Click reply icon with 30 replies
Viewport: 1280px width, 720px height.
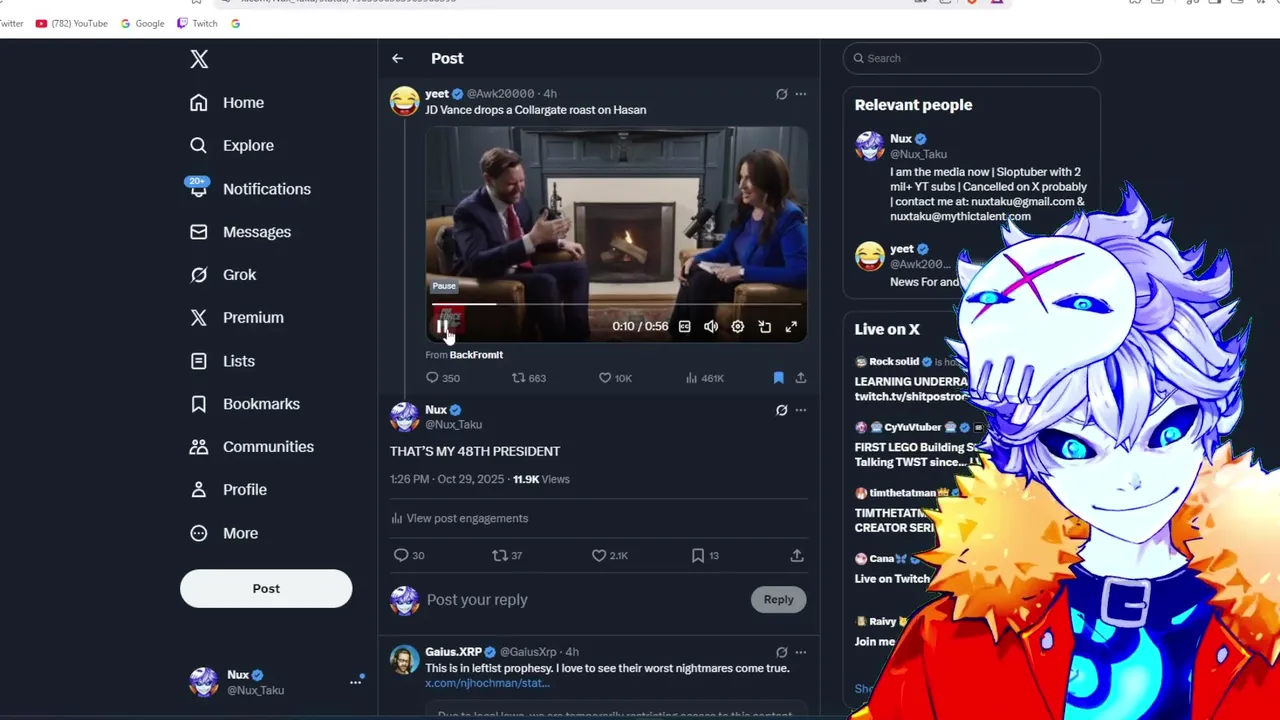click(x=410, y=555)
